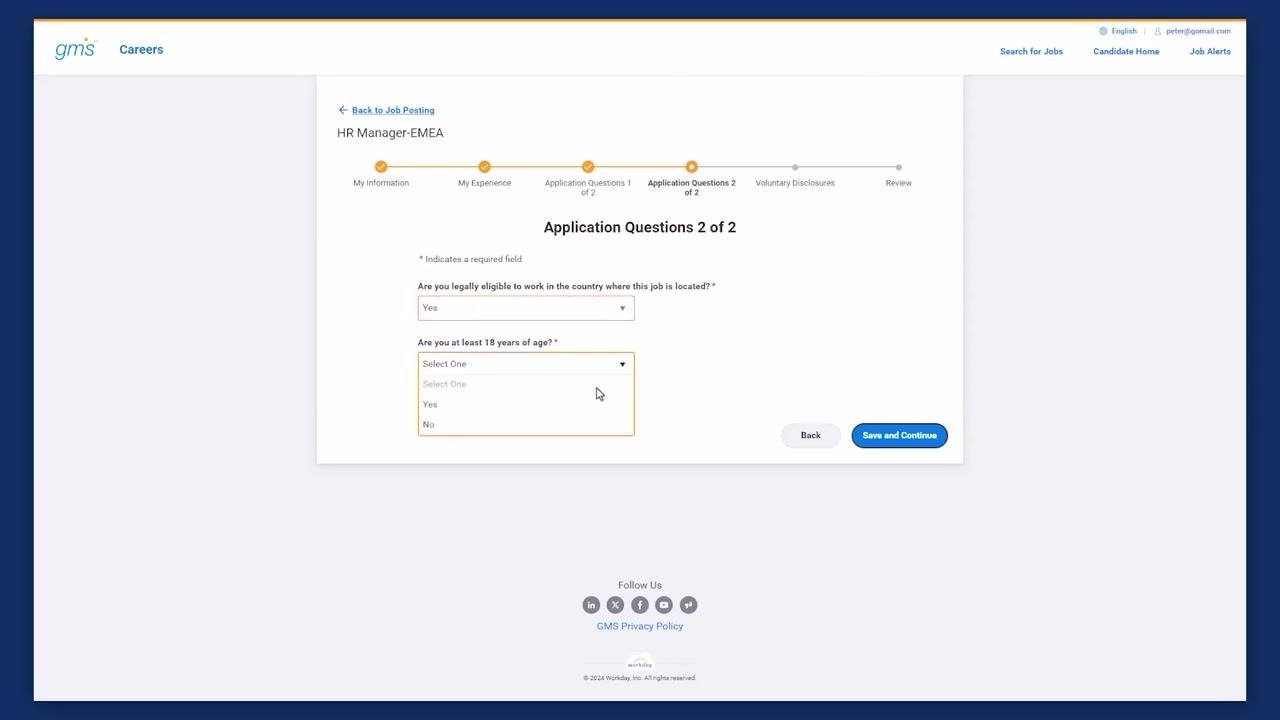
Task: Click the legally eligible to work question label
Action: [x=564, y=286]
